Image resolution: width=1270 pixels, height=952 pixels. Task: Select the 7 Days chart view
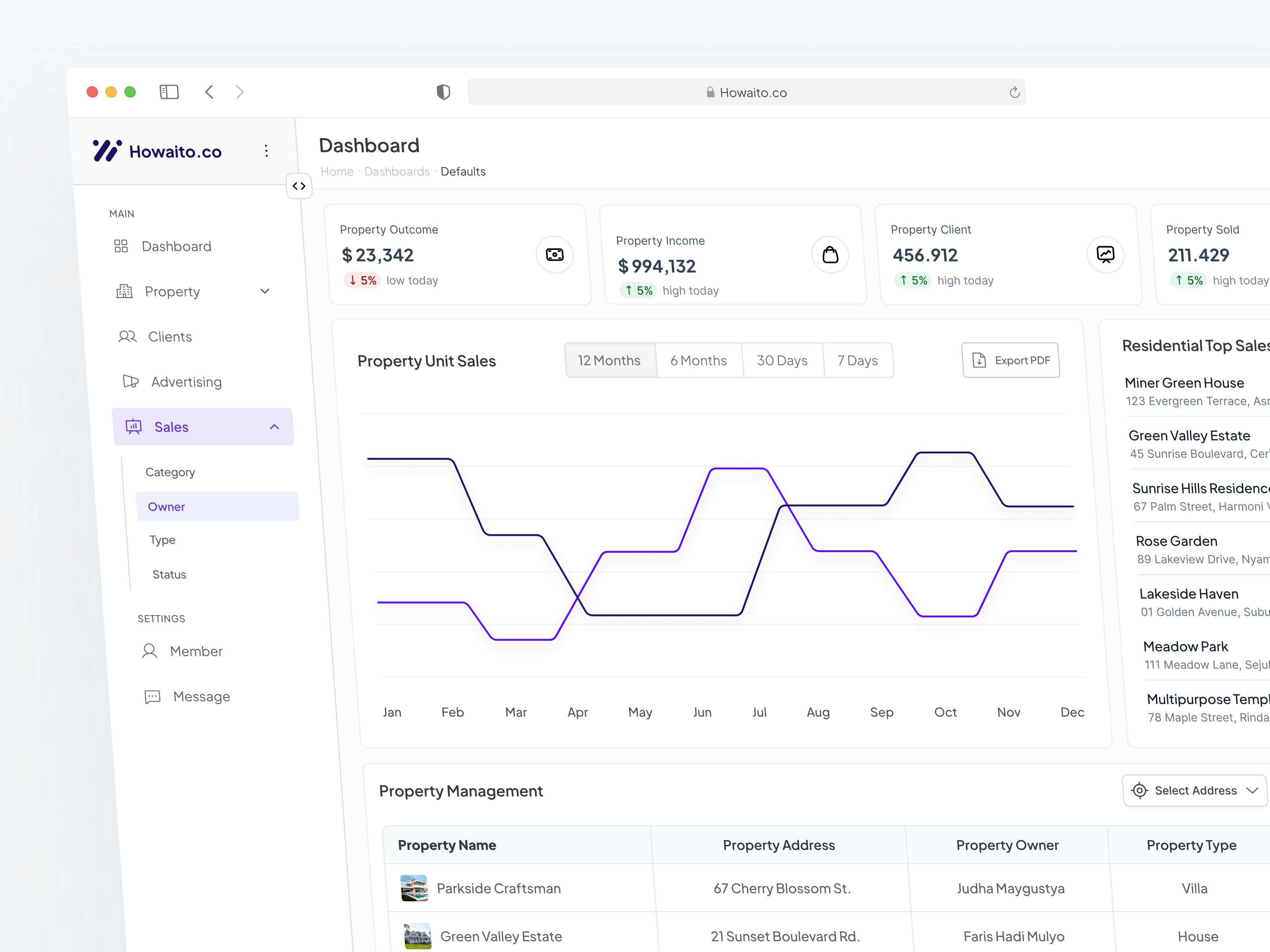pos(856,360)
